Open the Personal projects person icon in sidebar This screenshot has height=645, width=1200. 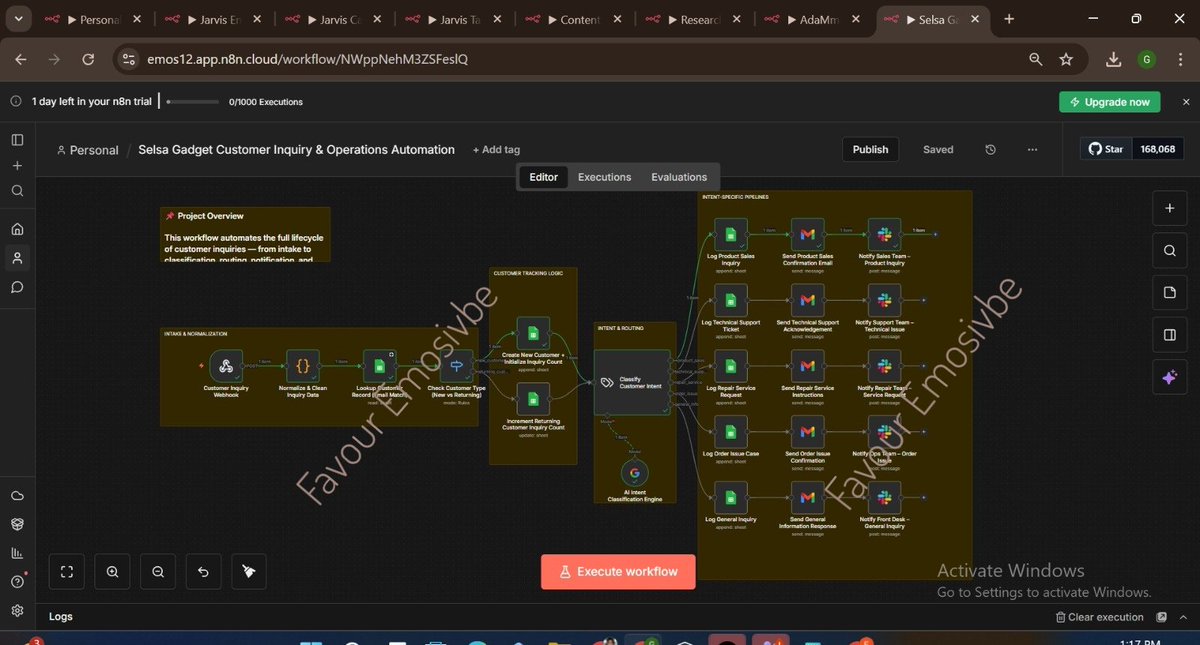tap(17, 258)
